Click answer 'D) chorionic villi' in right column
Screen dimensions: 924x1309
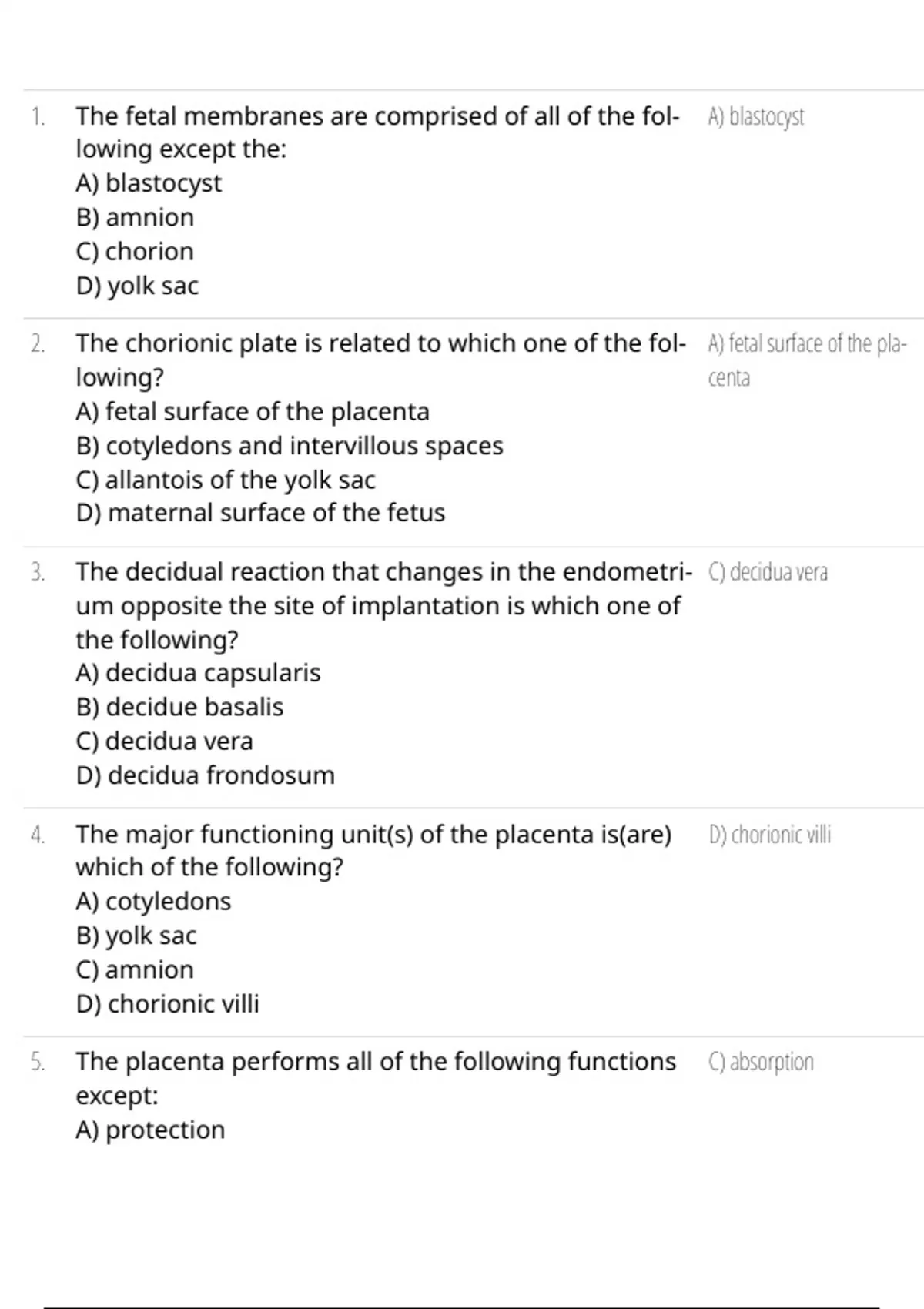[x=770, y=835]
